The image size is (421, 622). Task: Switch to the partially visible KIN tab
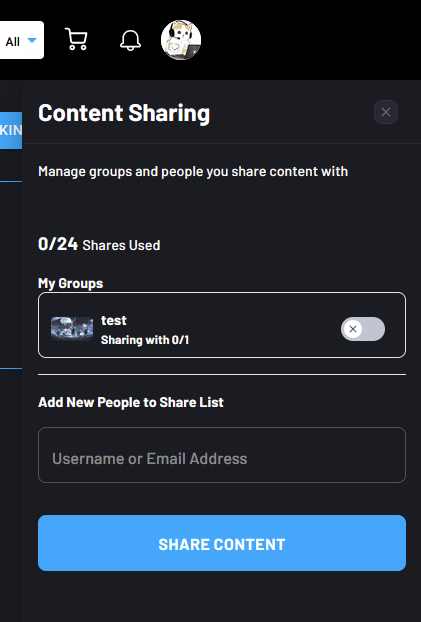[x=11, y=130]
